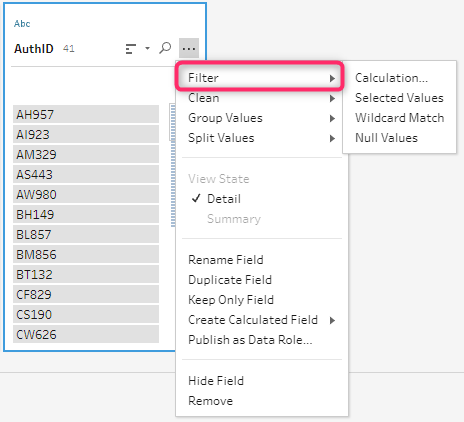This screenshot has width=464, height=422.
Task: Select the AH957 value row
Action: 86,114
